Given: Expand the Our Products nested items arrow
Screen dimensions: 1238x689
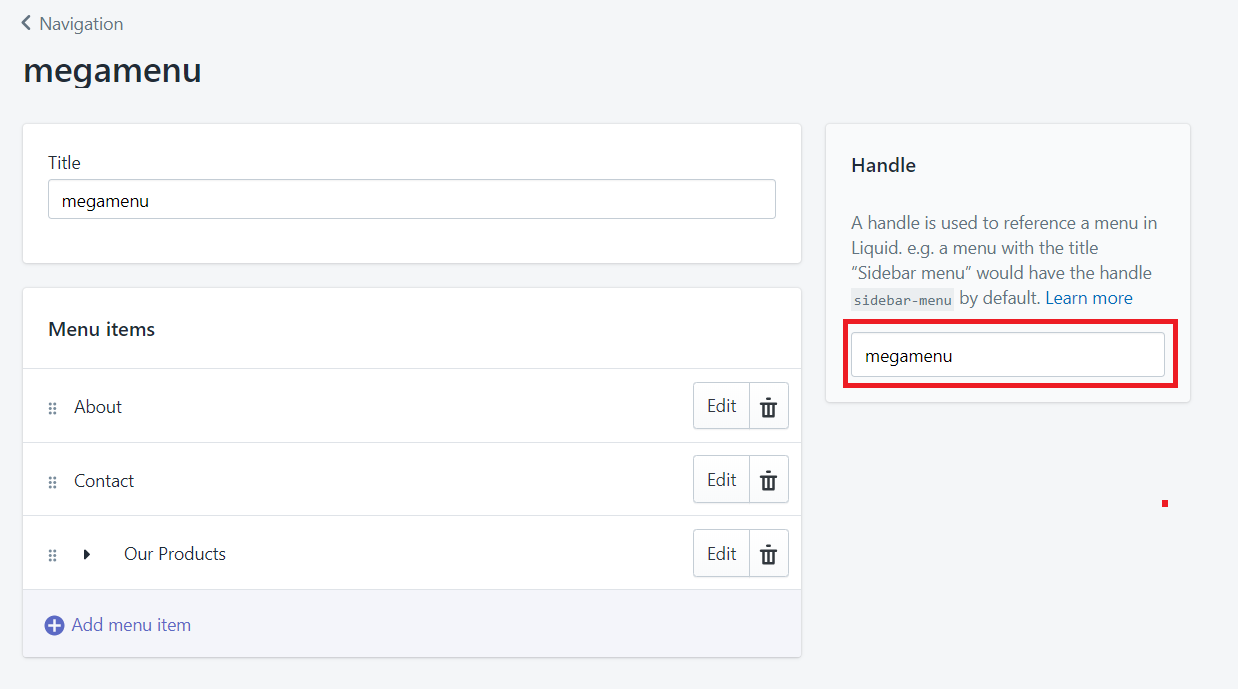Looking at the screenshot, I should tap(87, 554).
